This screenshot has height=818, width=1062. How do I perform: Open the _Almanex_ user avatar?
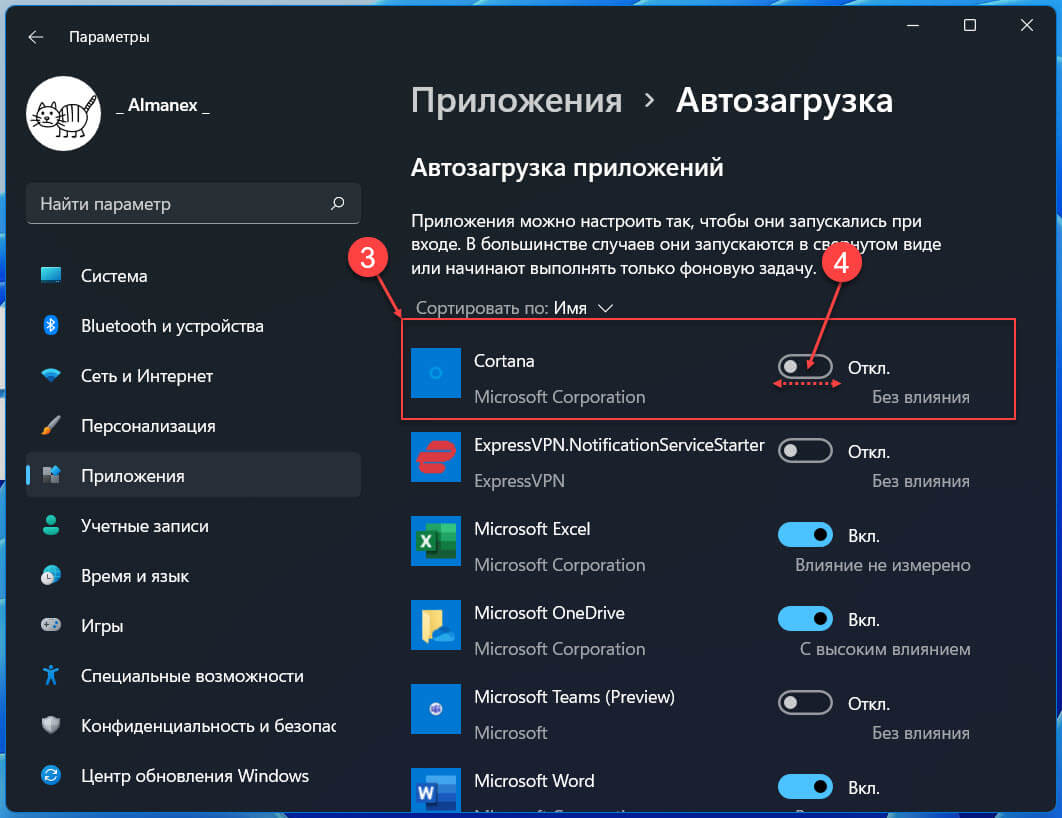pyautogui.click(x=64, y=113)
